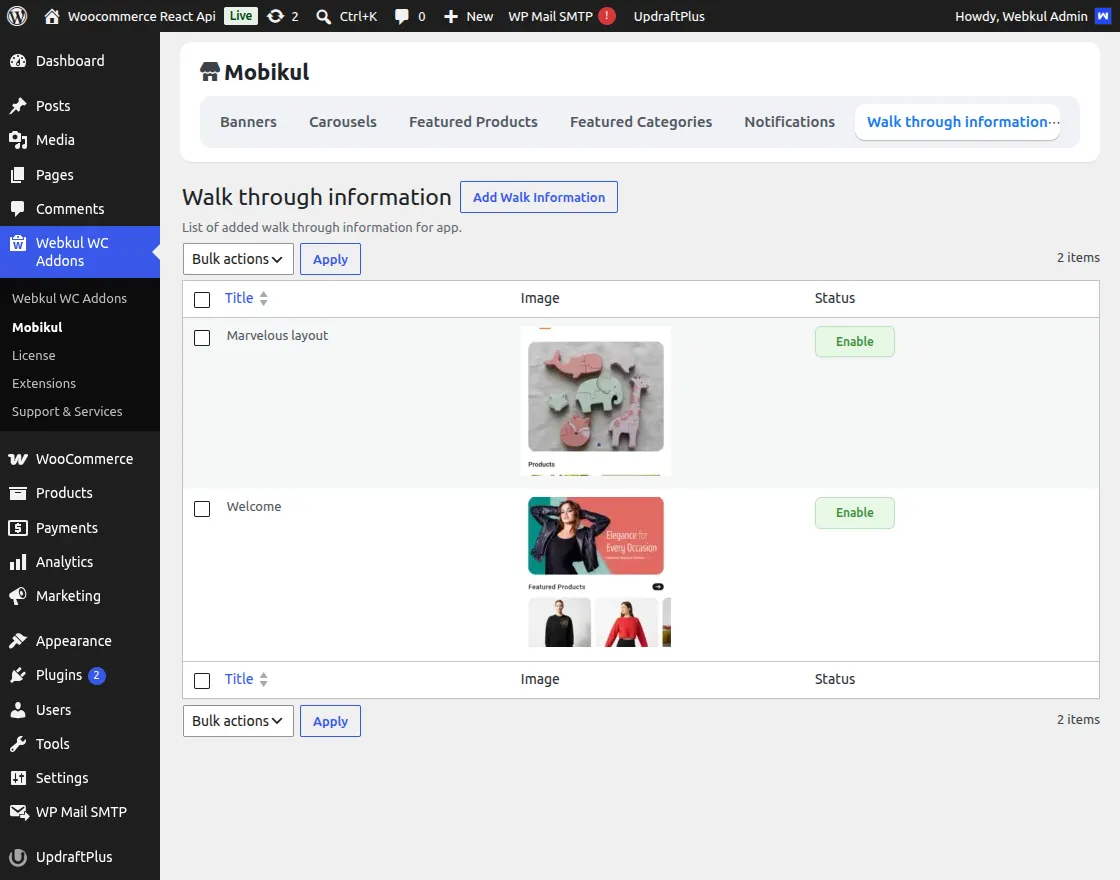Click the Marketing megaphone icon
The height and width of the screenshot is (880, 1120).
tap(18, 596)
